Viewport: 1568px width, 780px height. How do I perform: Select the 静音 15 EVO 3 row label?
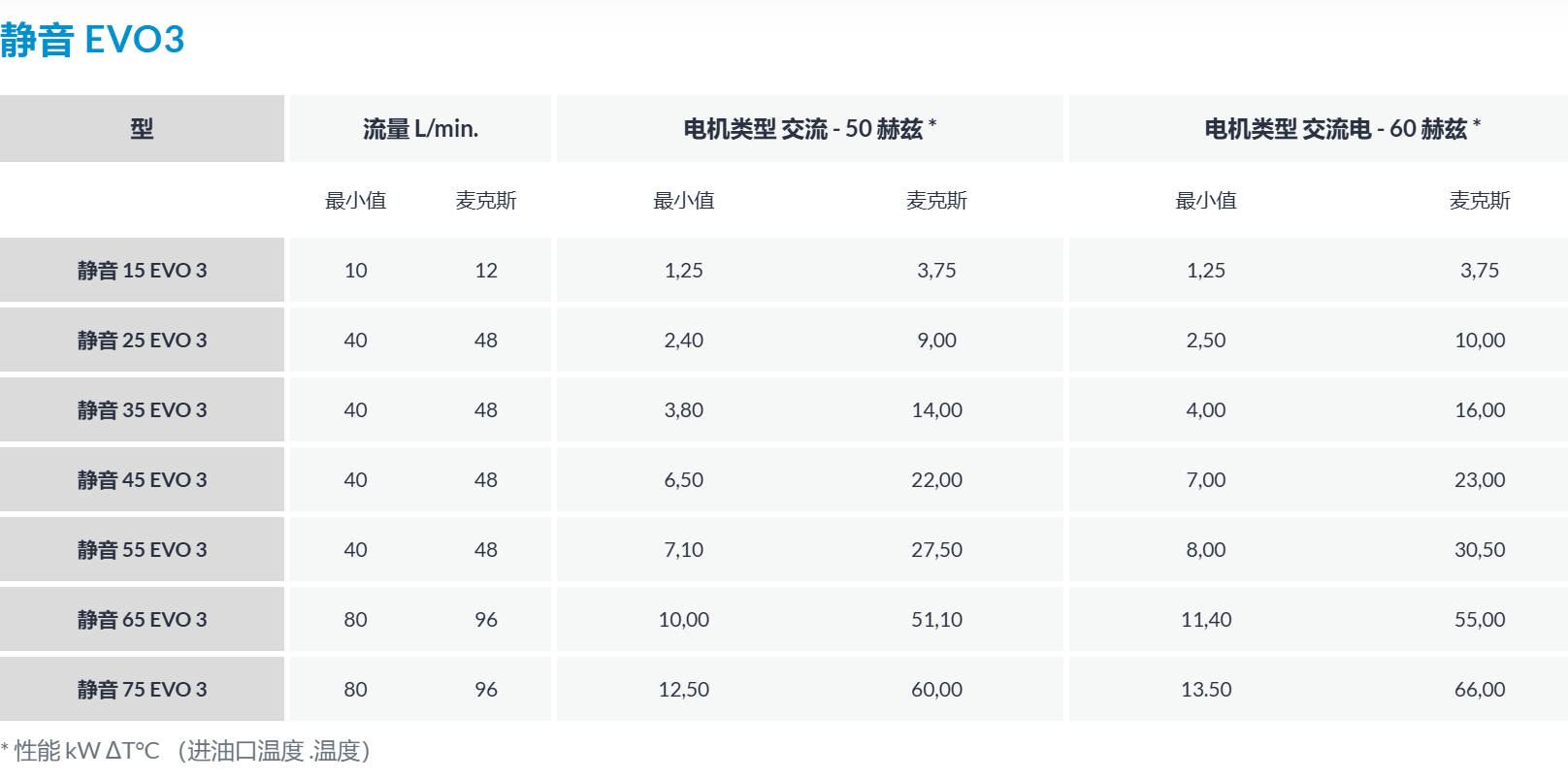pyautogui.click(x=142, y=270)
